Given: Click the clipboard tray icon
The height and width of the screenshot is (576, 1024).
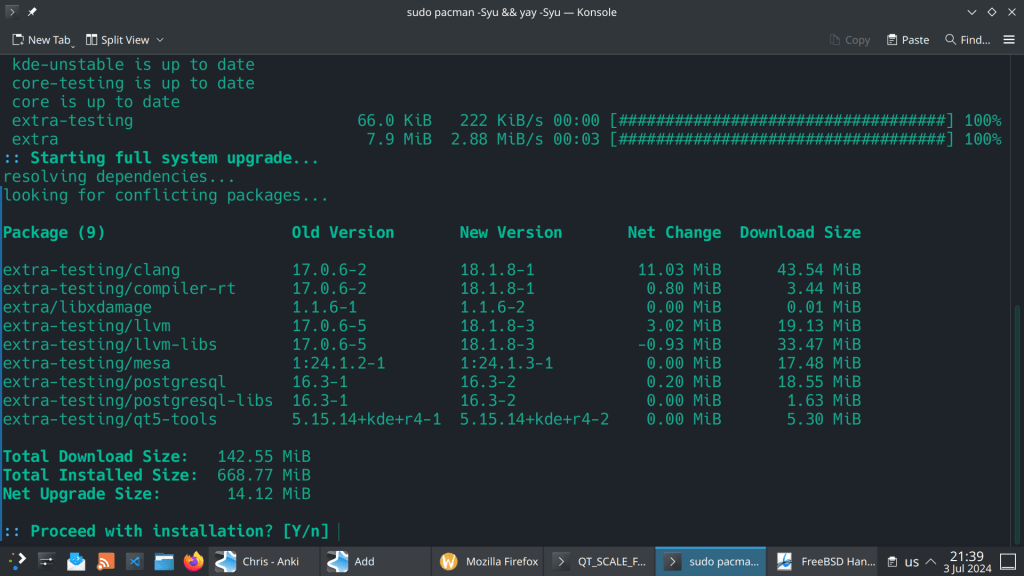Looking at the screenshot, I should [x=890, y=561].
